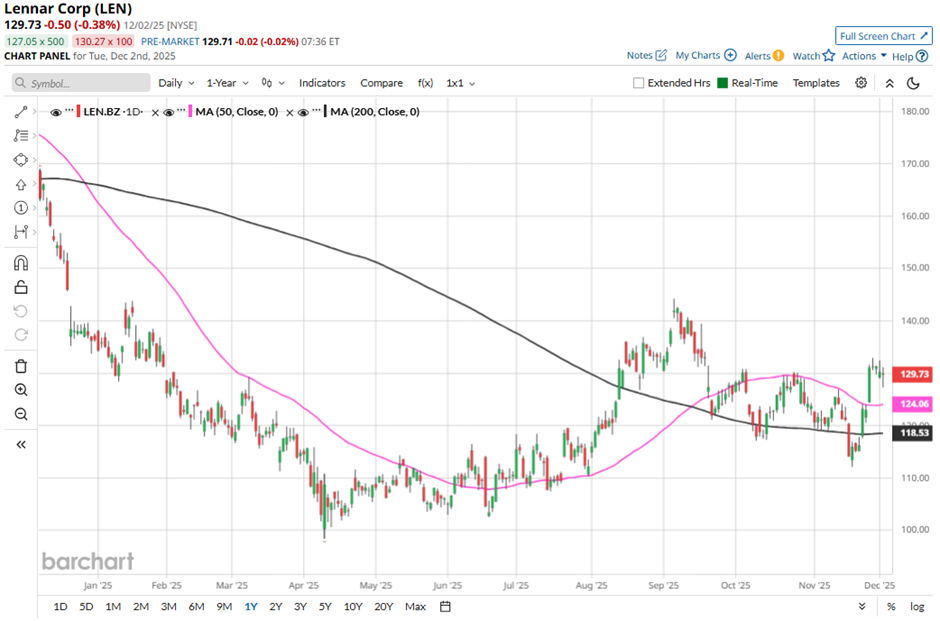940x621 pixels.
Task: Open the 1-Year period dropdown
Action: pyautogui.click(x=227, y=83)
